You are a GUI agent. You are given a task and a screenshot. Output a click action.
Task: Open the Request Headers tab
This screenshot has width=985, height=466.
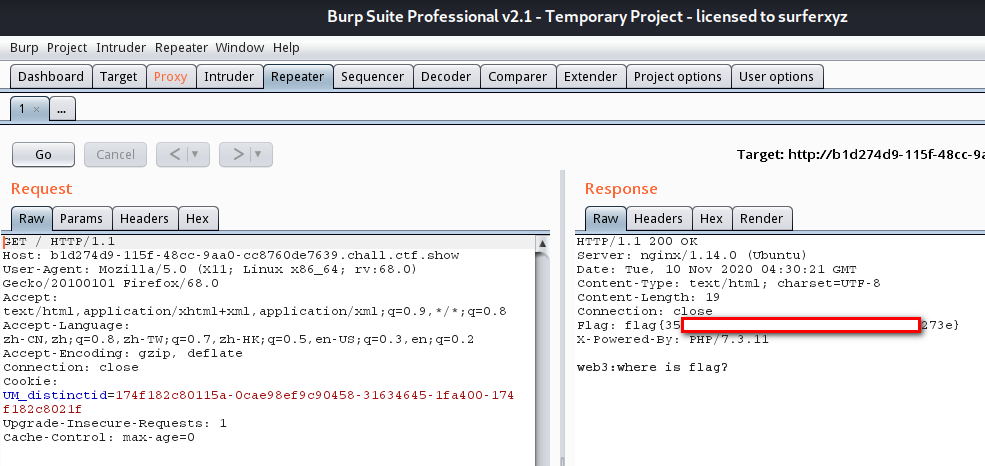coord(144,219)
